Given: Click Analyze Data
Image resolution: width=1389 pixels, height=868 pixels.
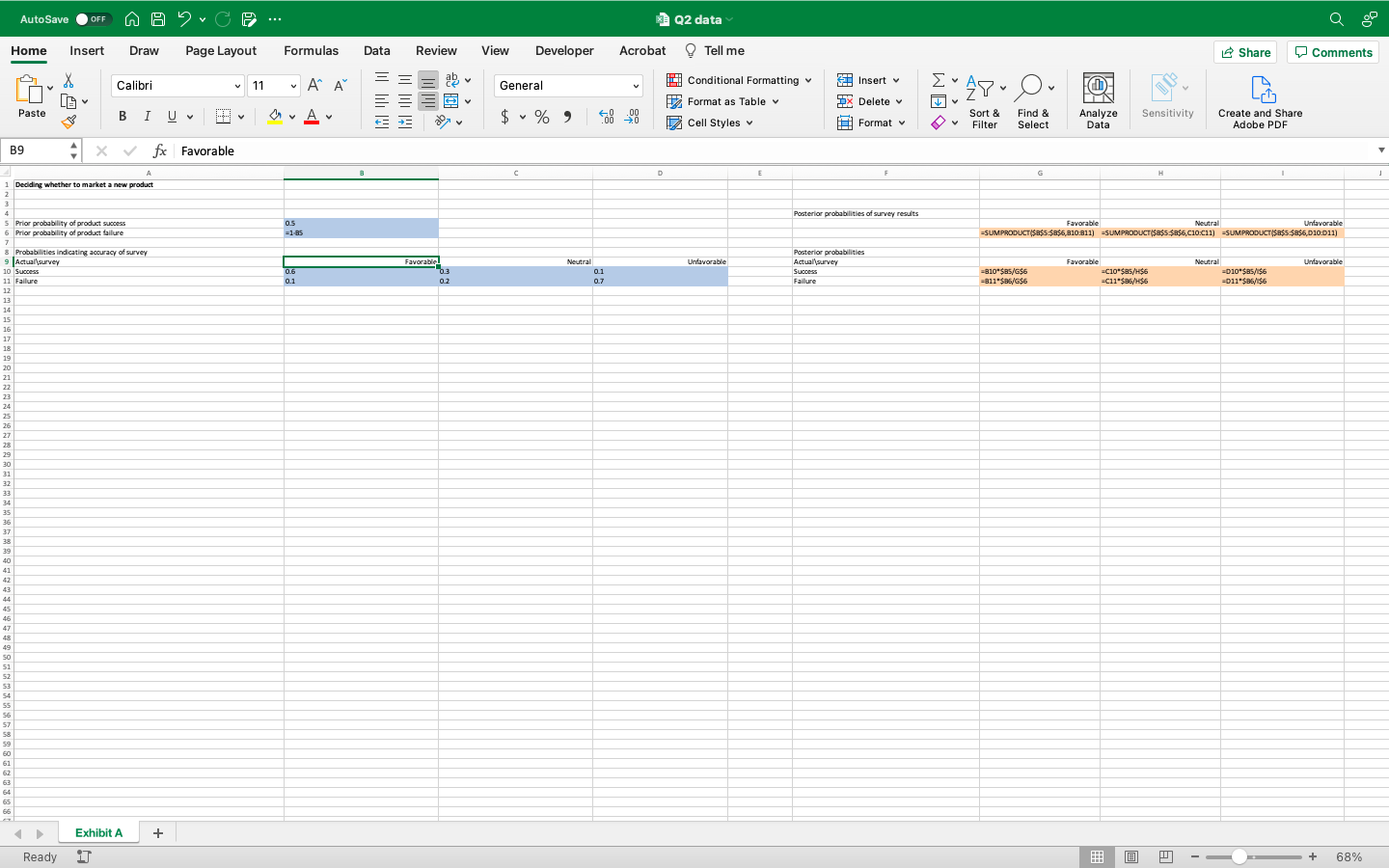Looking at the screenshot, I should [x=1098, y=101].
